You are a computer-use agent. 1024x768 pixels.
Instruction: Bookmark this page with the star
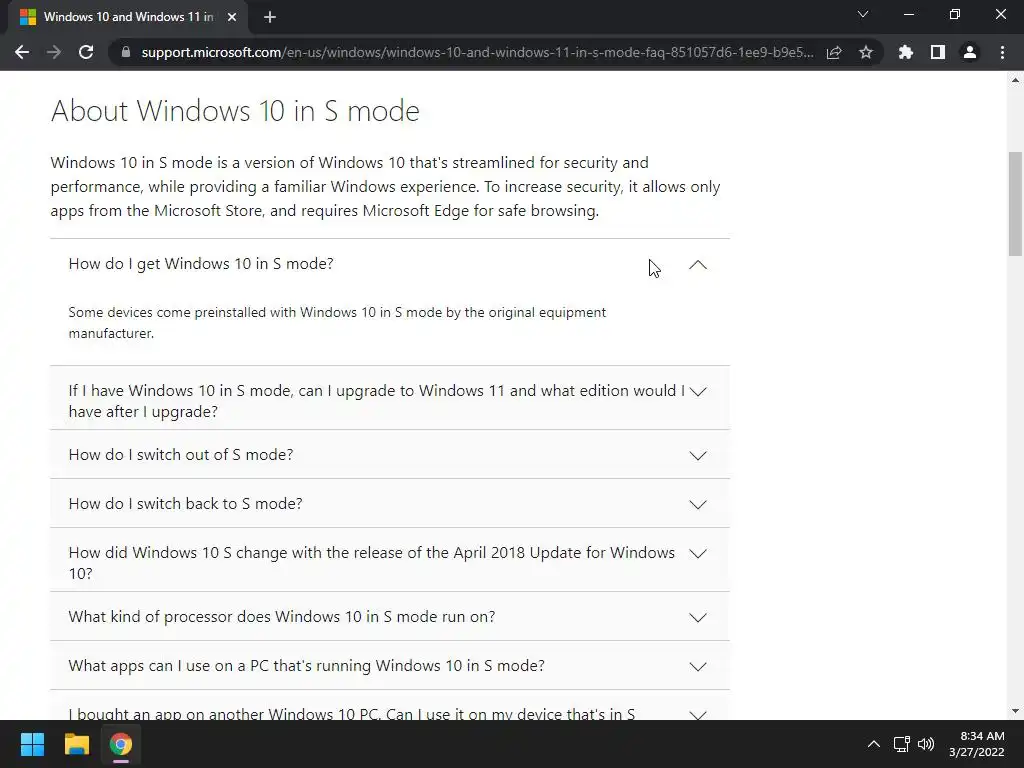(x=866, y=52)
